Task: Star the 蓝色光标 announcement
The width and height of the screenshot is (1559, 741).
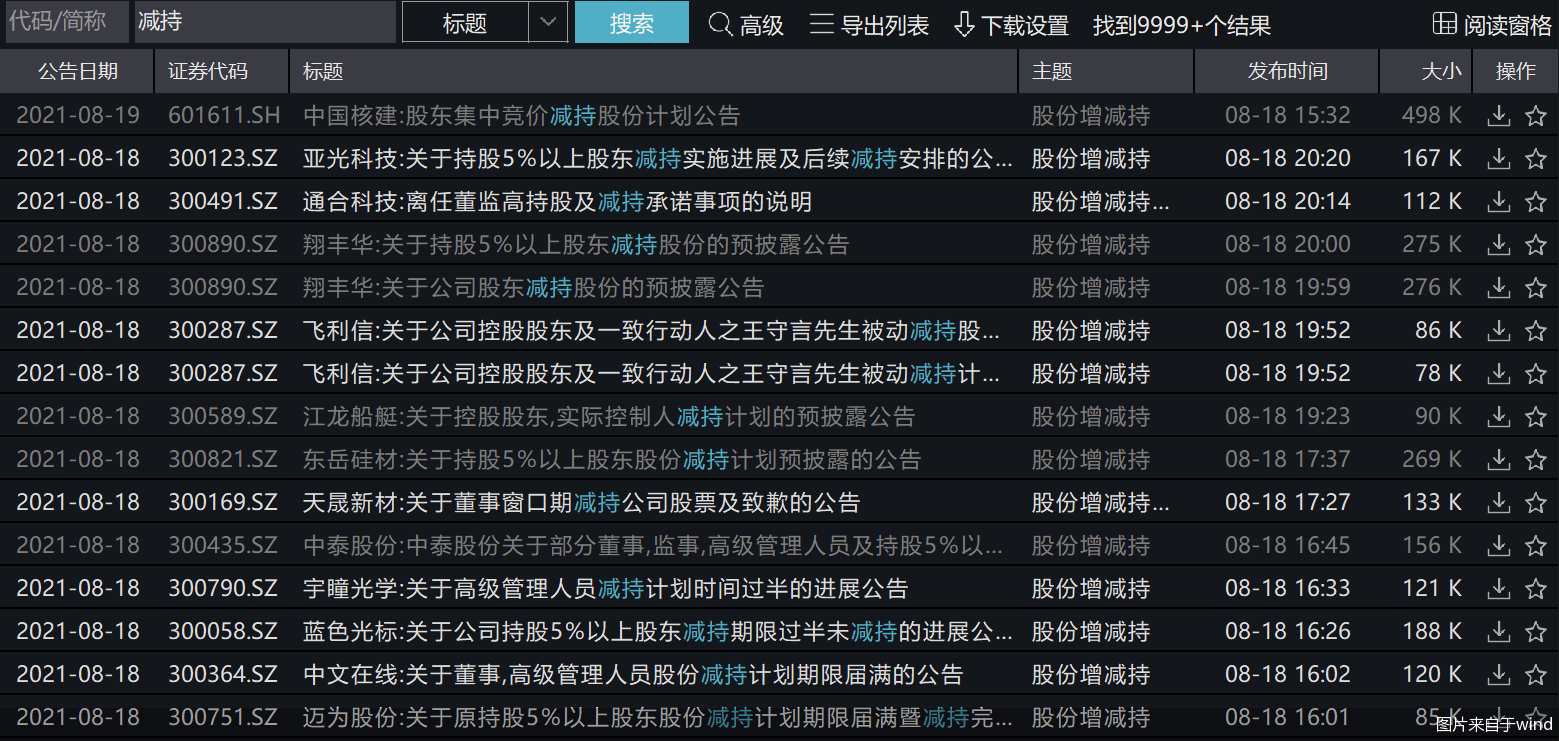Action: click(1536, 632)
